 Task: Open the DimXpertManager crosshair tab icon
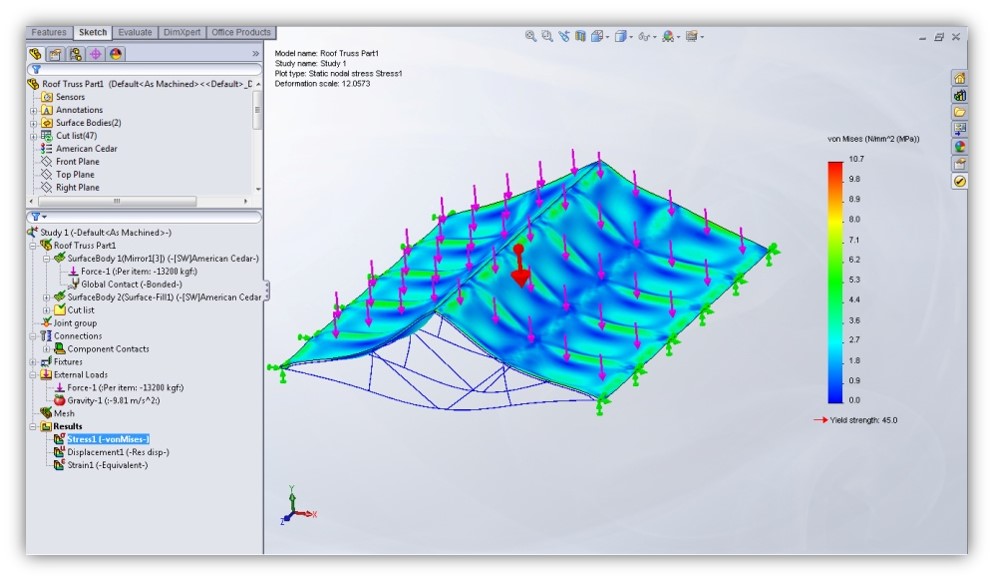pyautogui.click(x=96, y=54)
